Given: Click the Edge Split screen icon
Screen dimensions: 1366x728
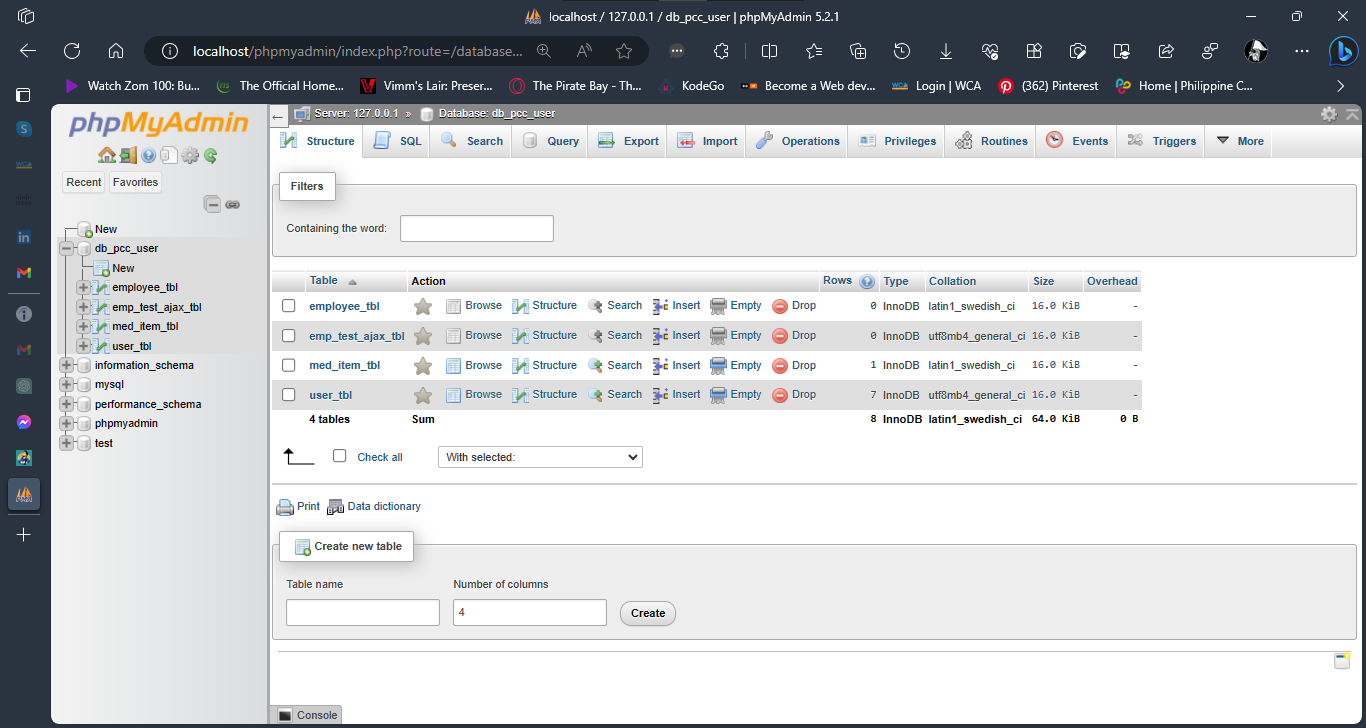Looking at the screenshot, I should [769, 51].
